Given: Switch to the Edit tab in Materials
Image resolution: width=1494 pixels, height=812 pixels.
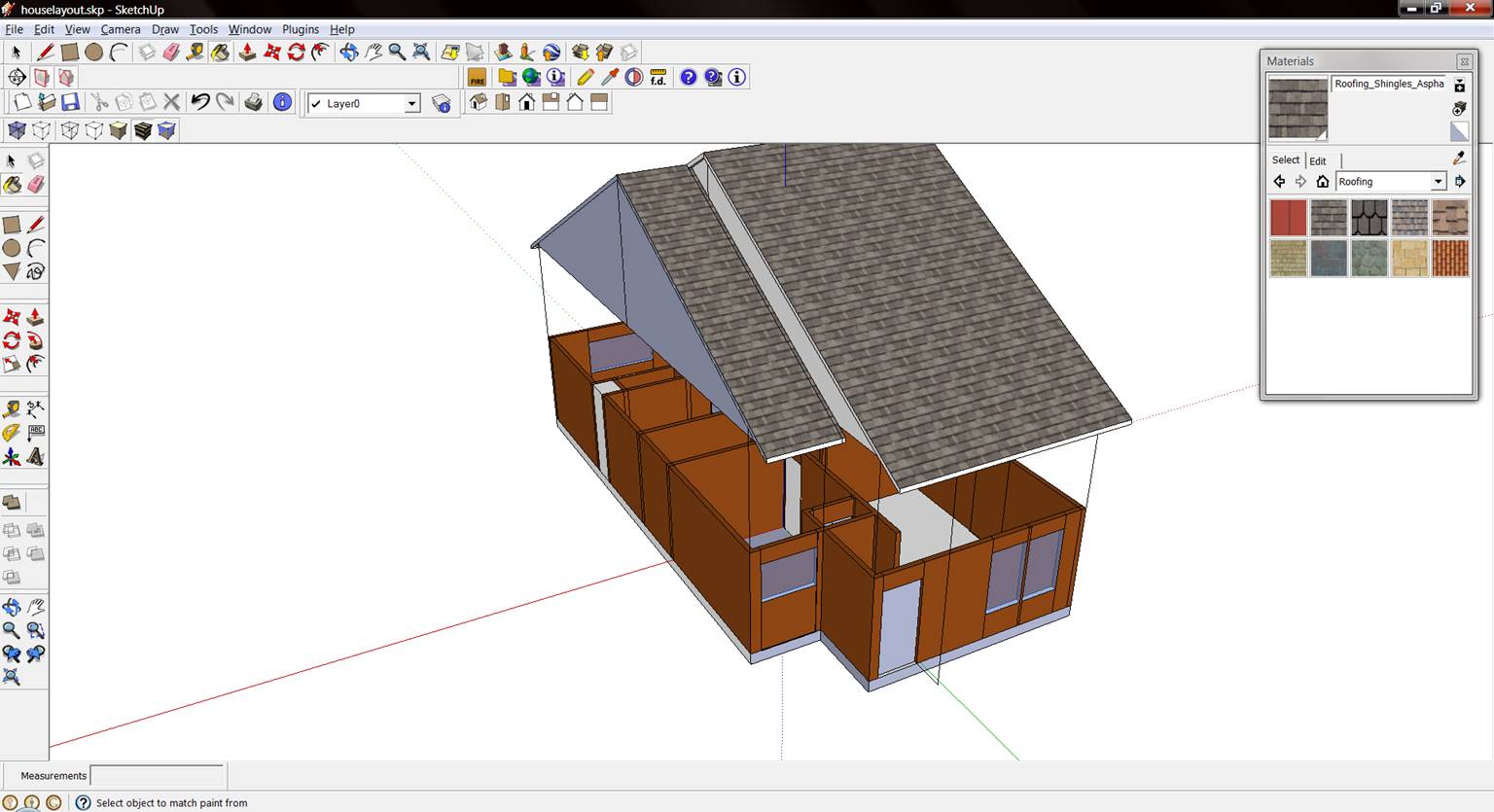Looking at the screenshot, I should click(x=1317, y=160).
